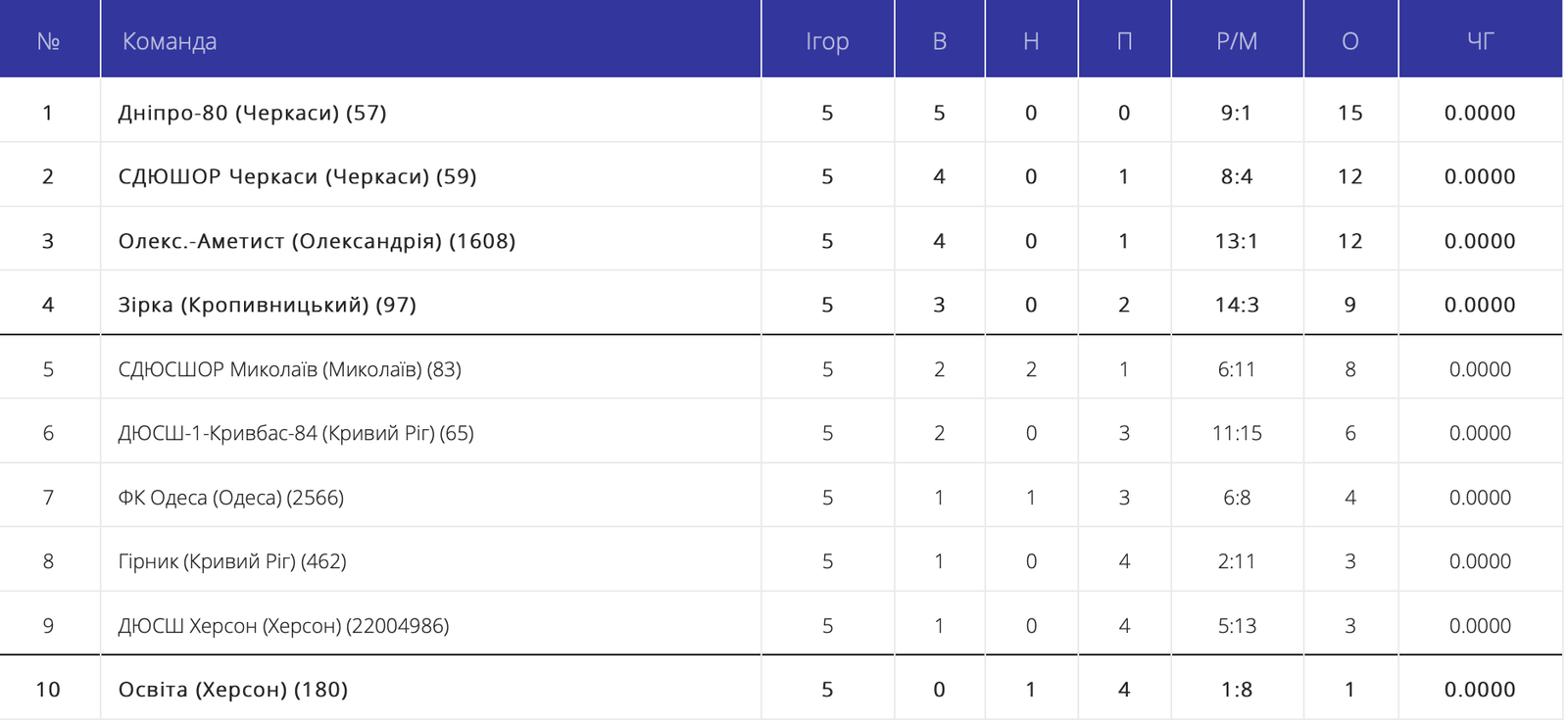This screenshot has height=721, width=1568.
Task: Open ДЮСШ-1-Кривбас-84 (Кривий Ріг) team
Action: point(295,433)
